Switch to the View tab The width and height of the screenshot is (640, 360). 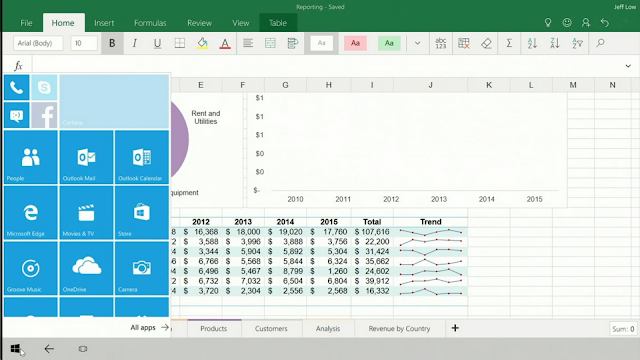[x=241, y=23]
